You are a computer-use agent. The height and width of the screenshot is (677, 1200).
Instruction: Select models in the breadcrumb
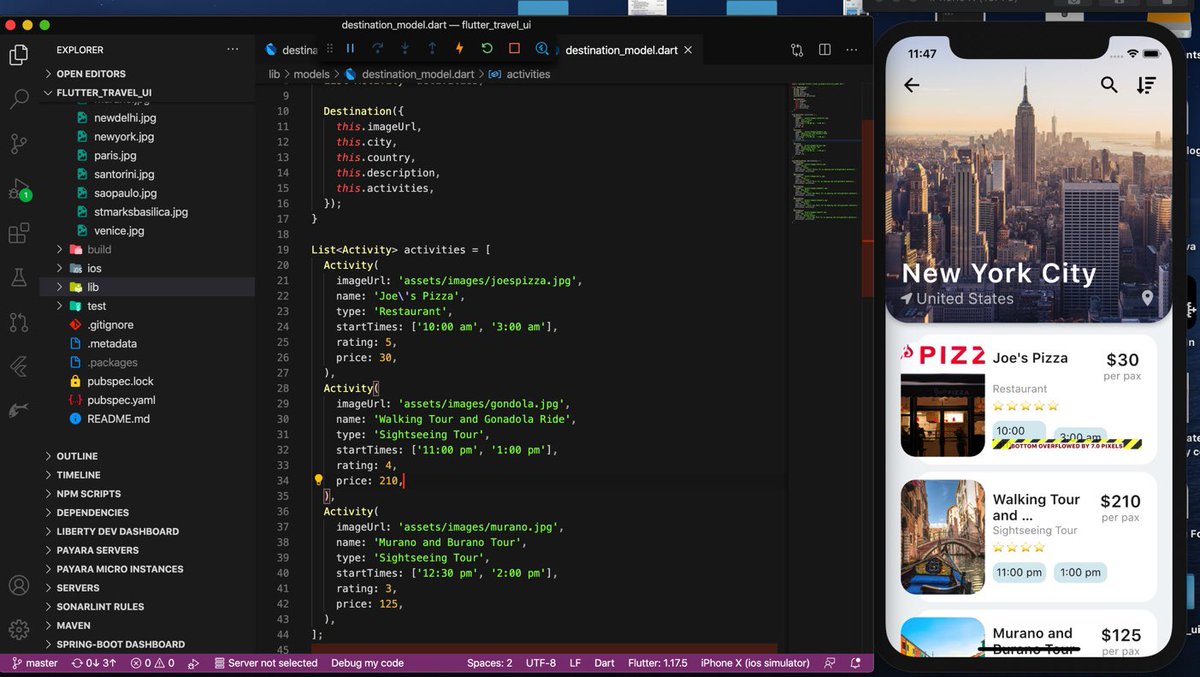click(x=311, y=74)
